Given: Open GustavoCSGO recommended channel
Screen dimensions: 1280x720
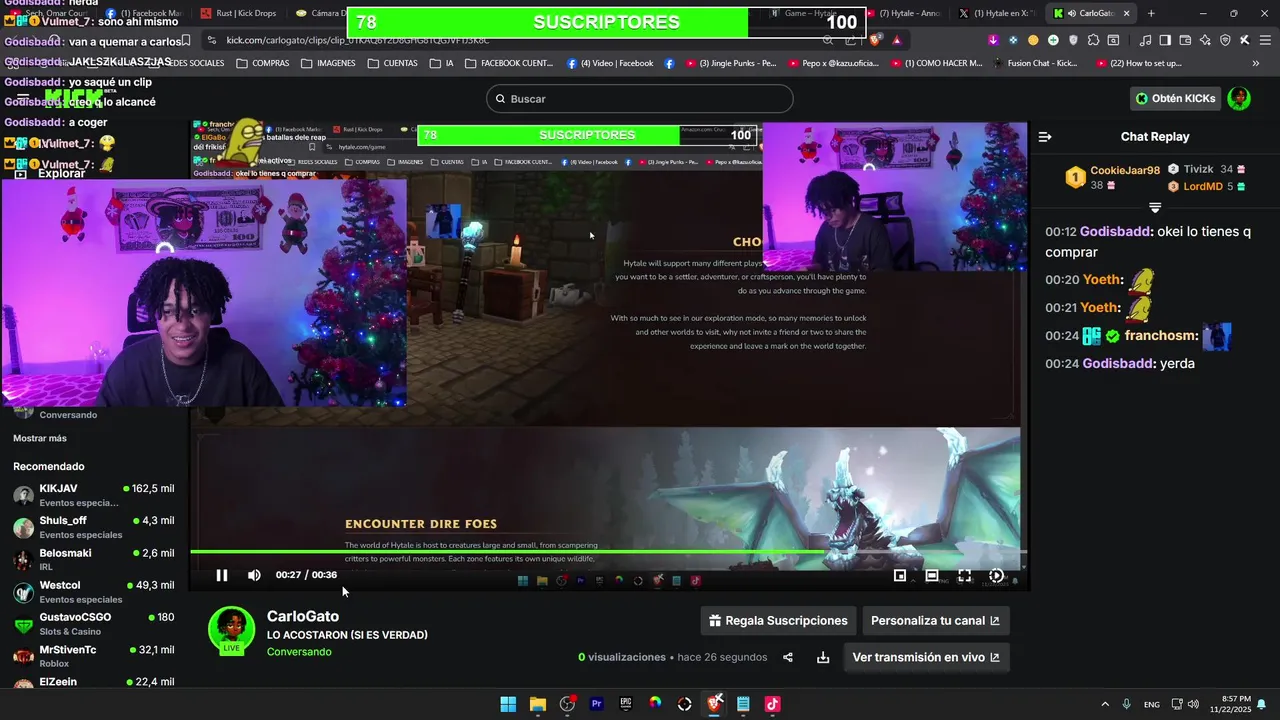Looking at the screenshot, I should point(94,623).
